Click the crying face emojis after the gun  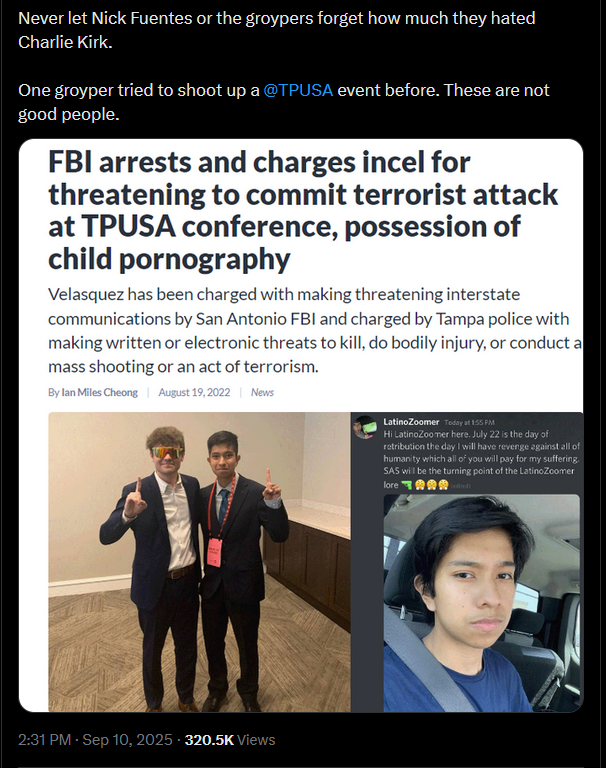tap(432, 485)
